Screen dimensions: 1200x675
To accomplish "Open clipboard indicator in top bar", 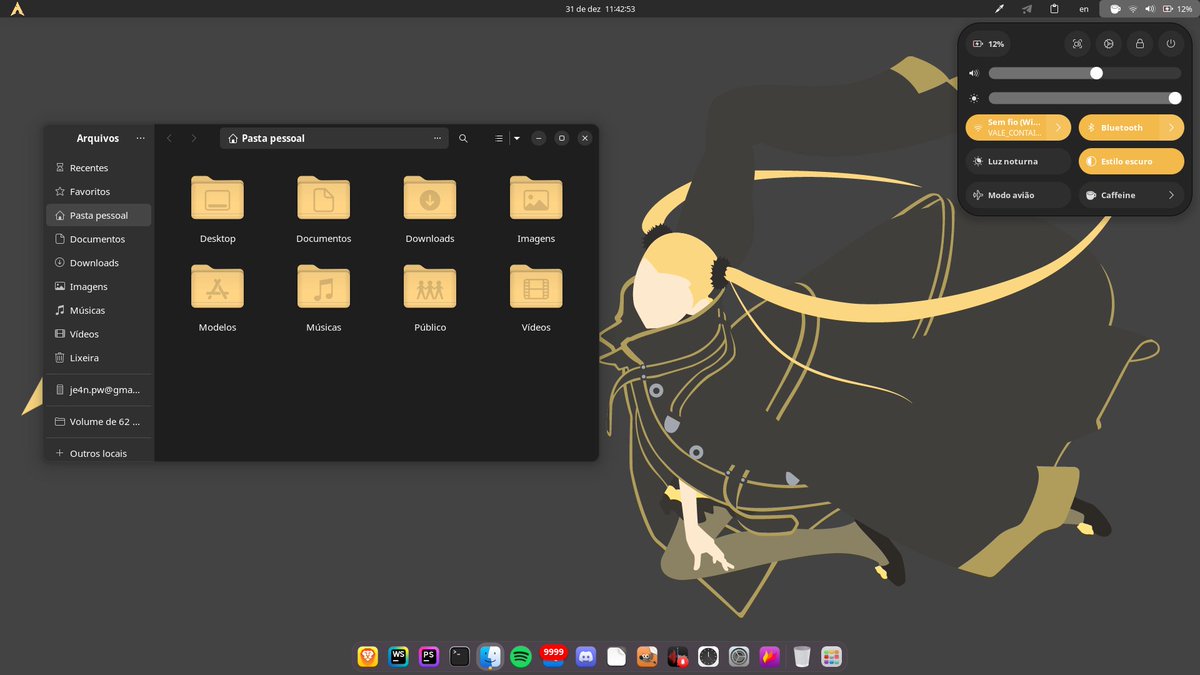I will coord(1054,9).
